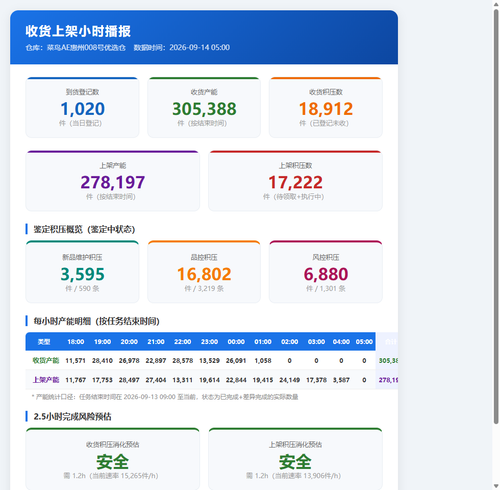Click the 23:00 column header
Viewport: 500px width, 490px height.
[209, 342]
